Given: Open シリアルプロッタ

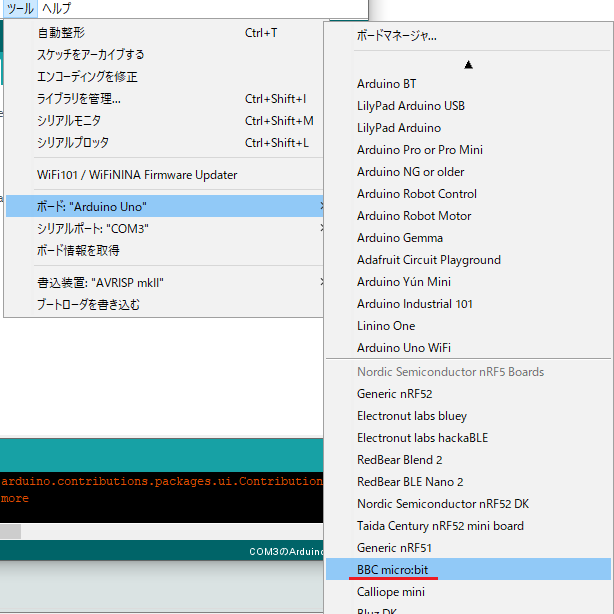Looking at the screenshot, I should [x=164, y=143].
